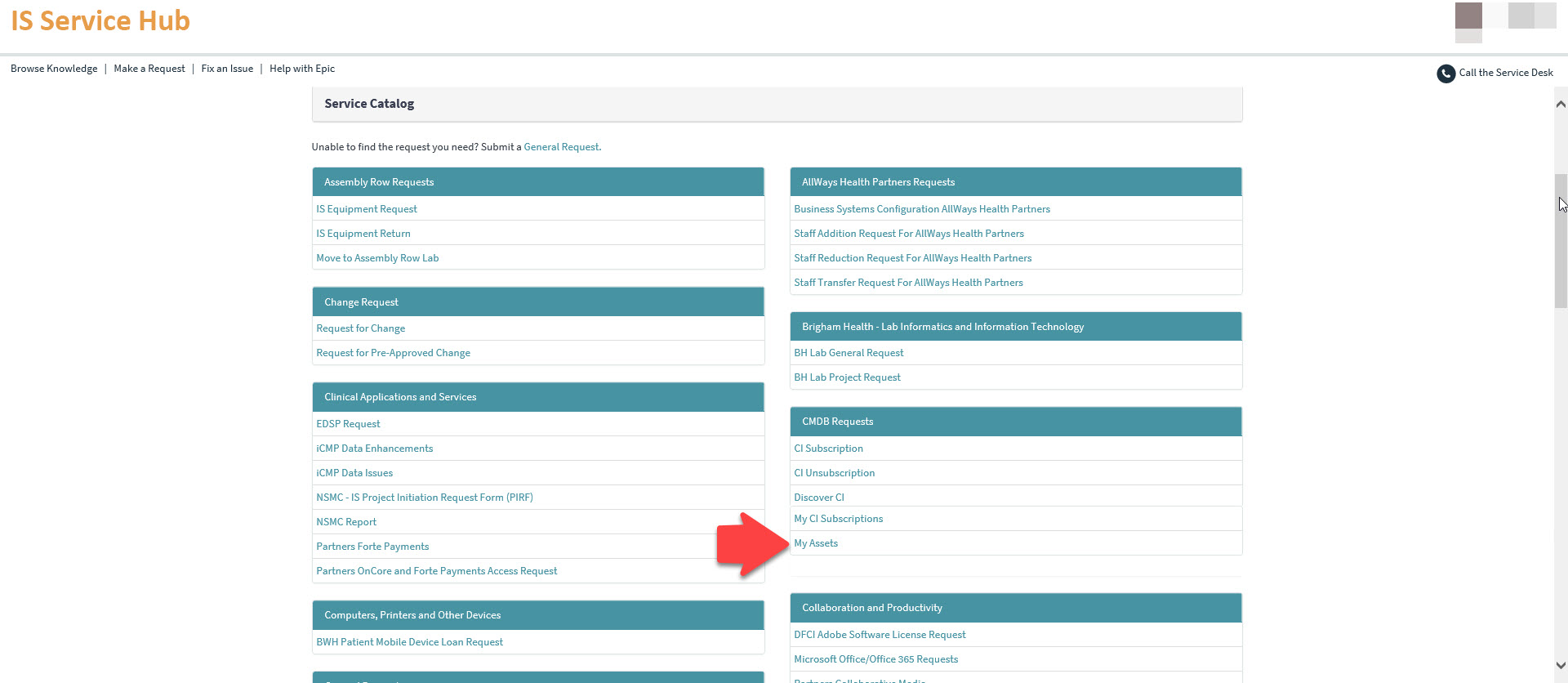Select iCMP Data Enhancements
This screenshot has height=683, width=1568.
point(375,449)
